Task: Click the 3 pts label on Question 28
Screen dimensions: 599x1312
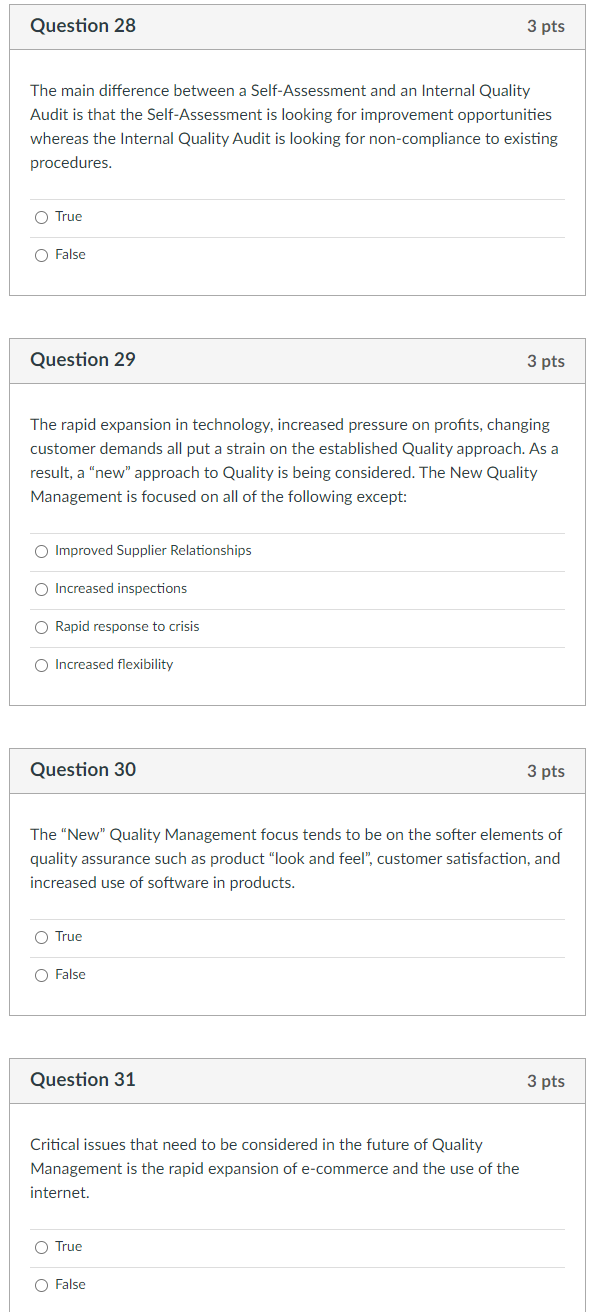Action: (x=546, y=26)
